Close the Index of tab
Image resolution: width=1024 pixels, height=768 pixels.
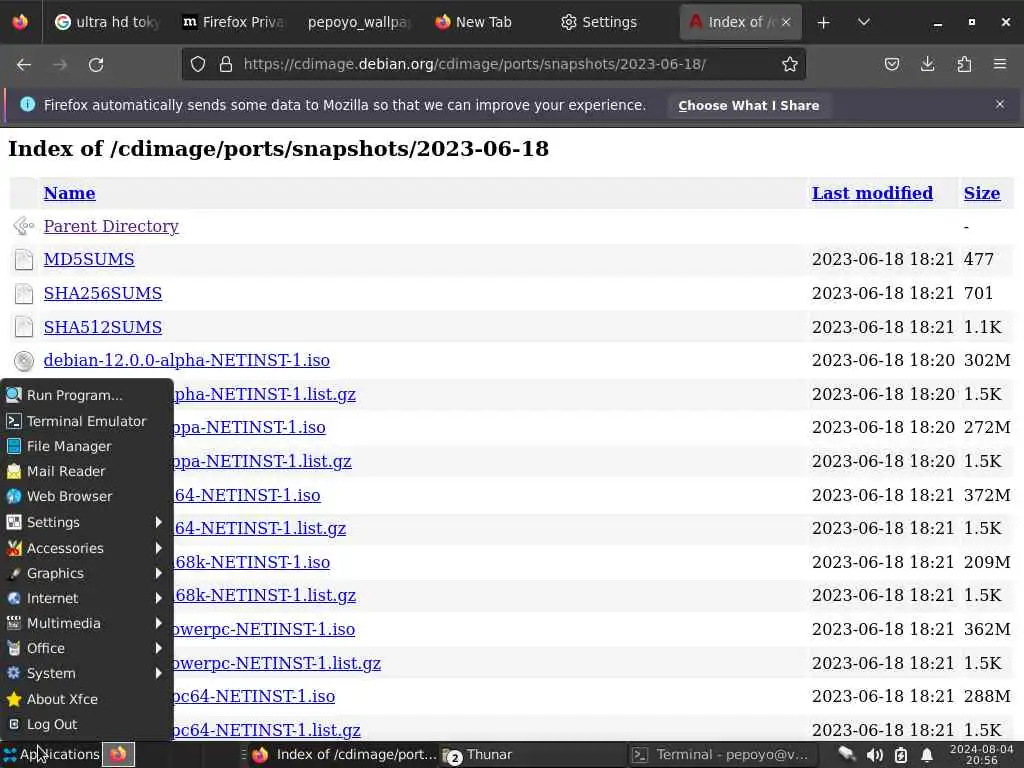pos(786,22)
